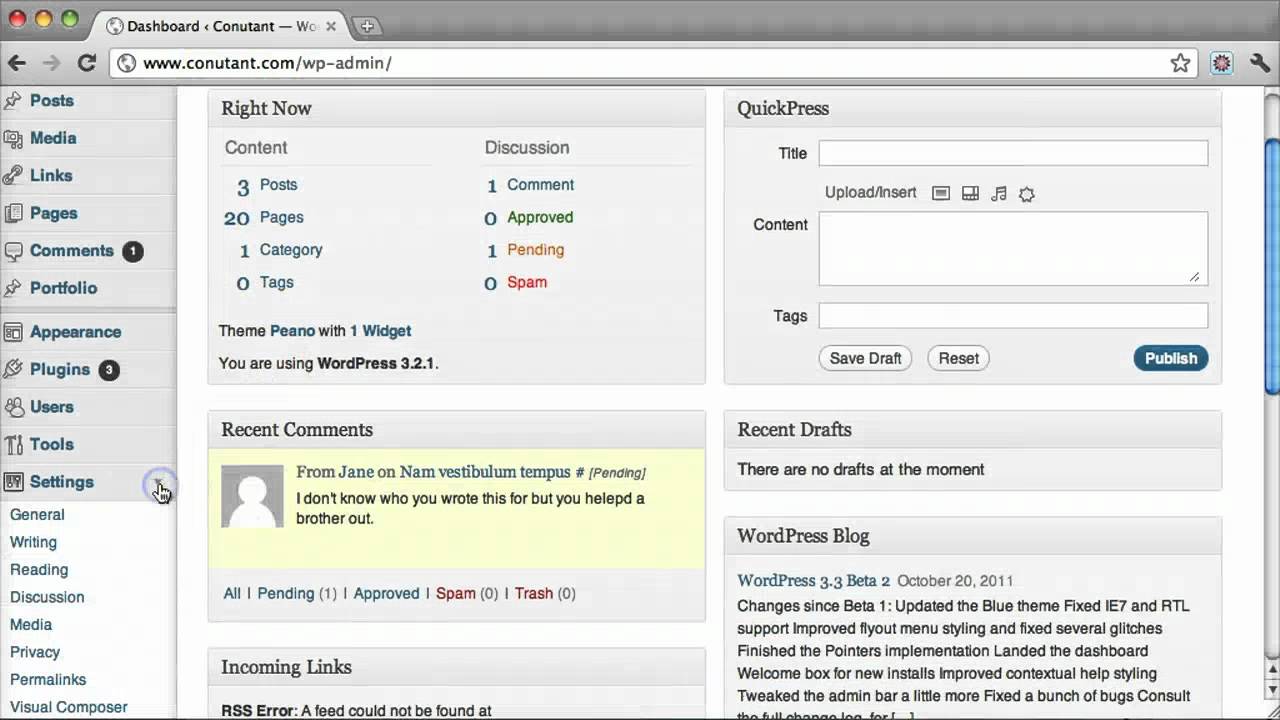Click the Comments speech bubble icon
The height and width of the screenshot is (720, 1280).
[13, 251]
